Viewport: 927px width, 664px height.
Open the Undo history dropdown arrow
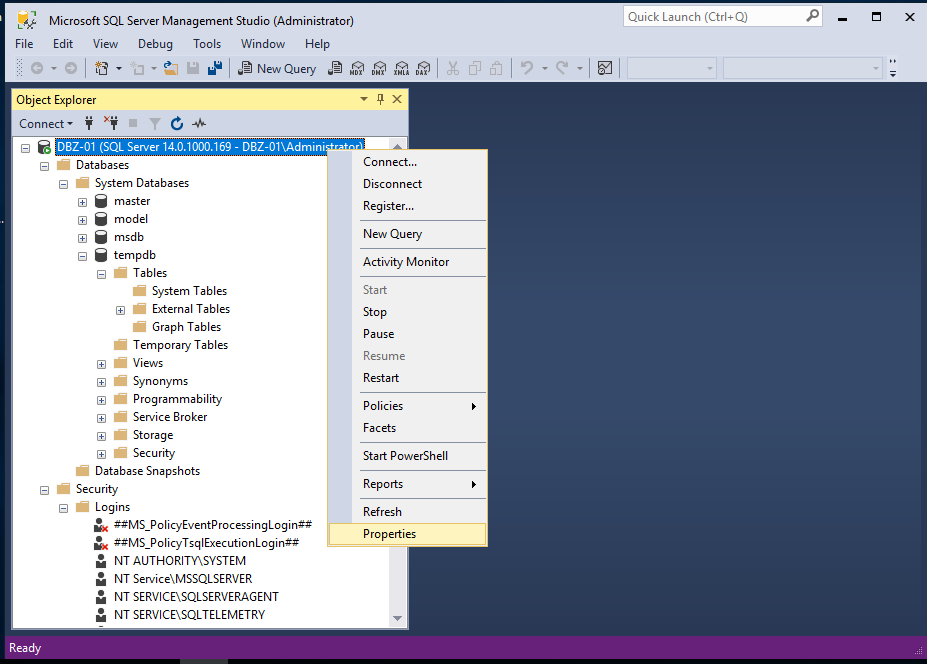pos(544,69)
